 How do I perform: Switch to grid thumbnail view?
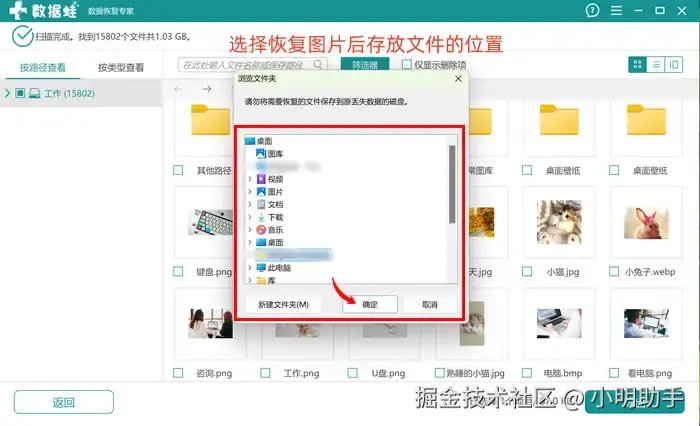pos(638,65)
